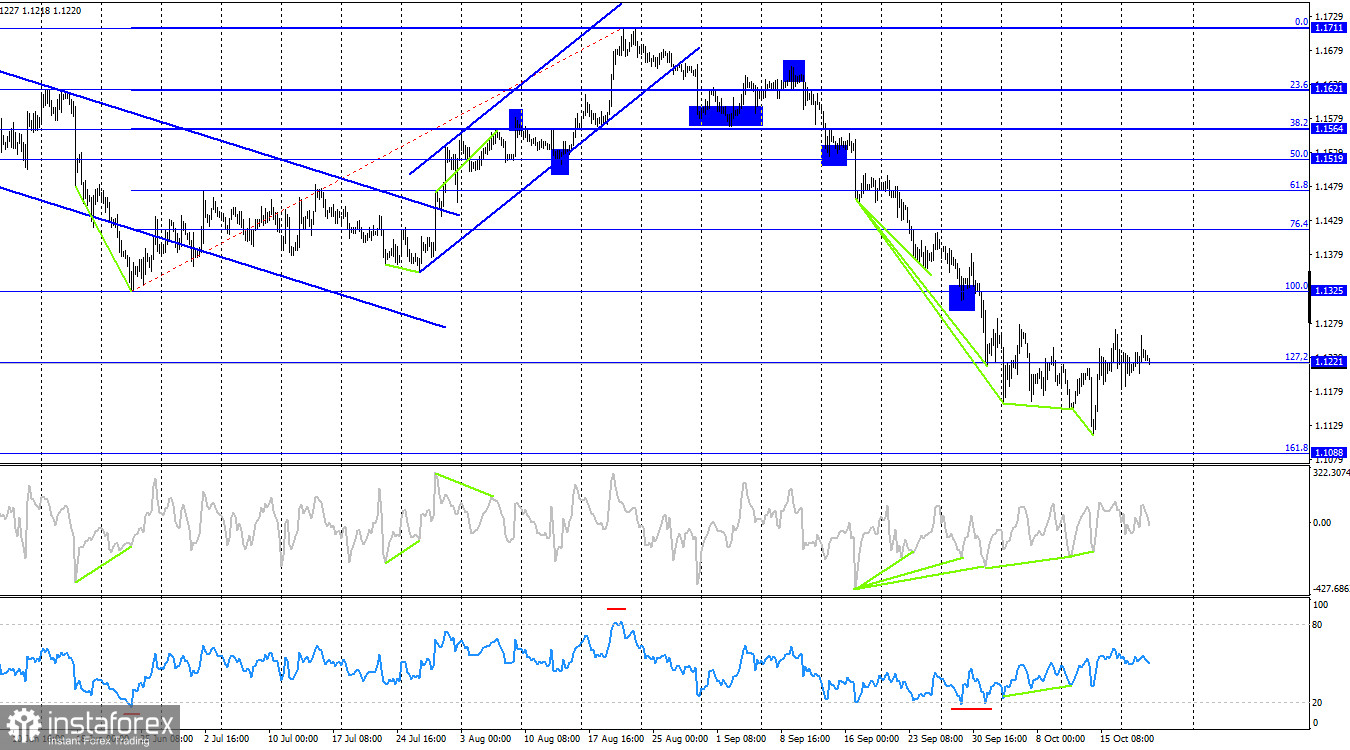Screen dimensions: 1350x750
Task: Select the 127.2 Fibonacci level label
Action: (1297, 357)
